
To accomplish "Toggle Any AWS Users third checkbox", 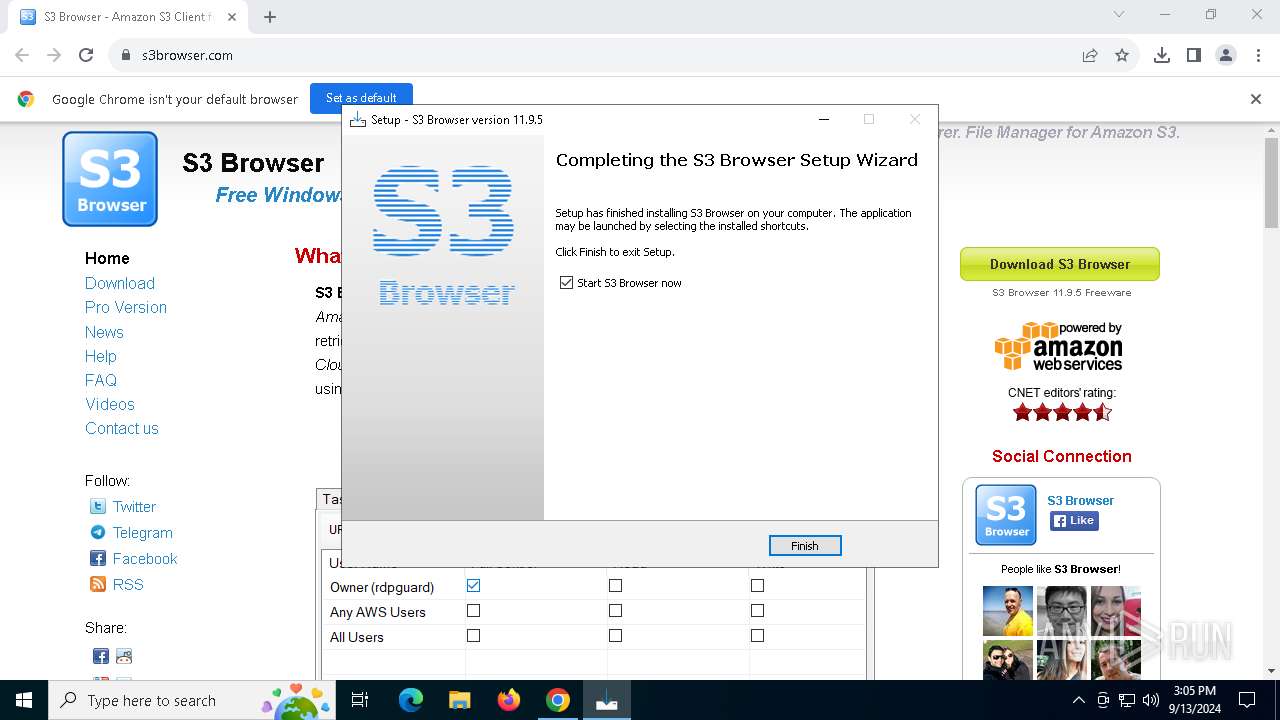I will (758, 611).
